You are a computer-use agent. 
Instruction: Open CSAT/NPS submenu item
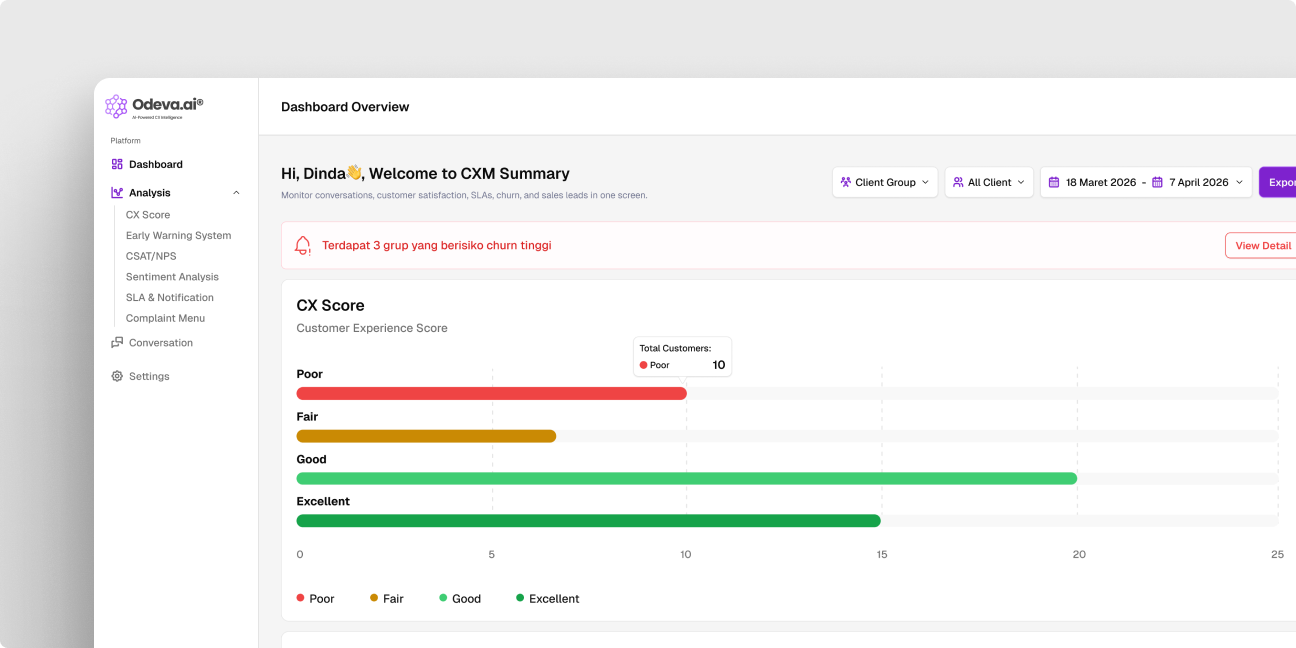151,256
